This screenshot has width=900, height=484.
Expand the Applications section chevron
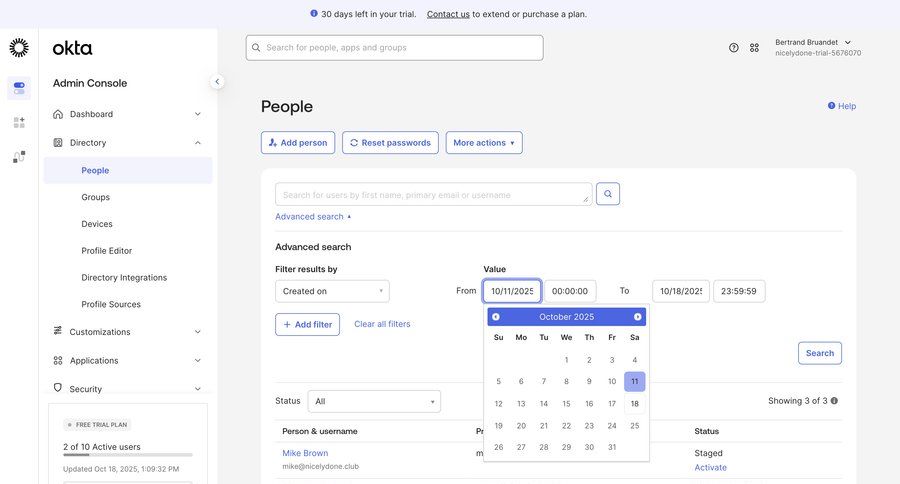click(x=197, y=361)
